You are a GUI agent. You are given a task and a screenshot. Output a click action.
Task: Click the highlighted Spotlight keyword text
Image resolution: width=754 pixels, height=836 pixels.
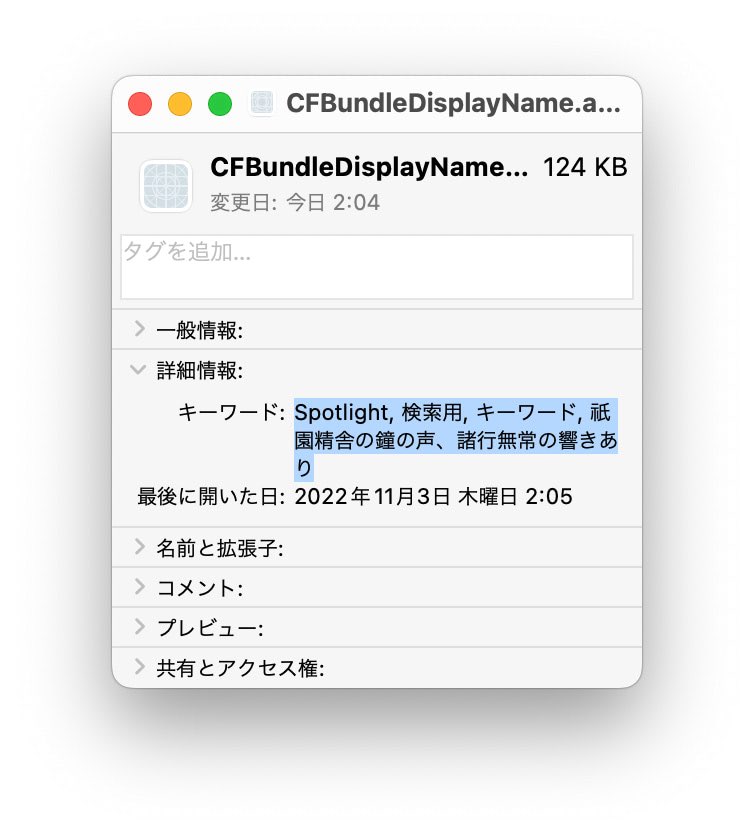point(456,440)
